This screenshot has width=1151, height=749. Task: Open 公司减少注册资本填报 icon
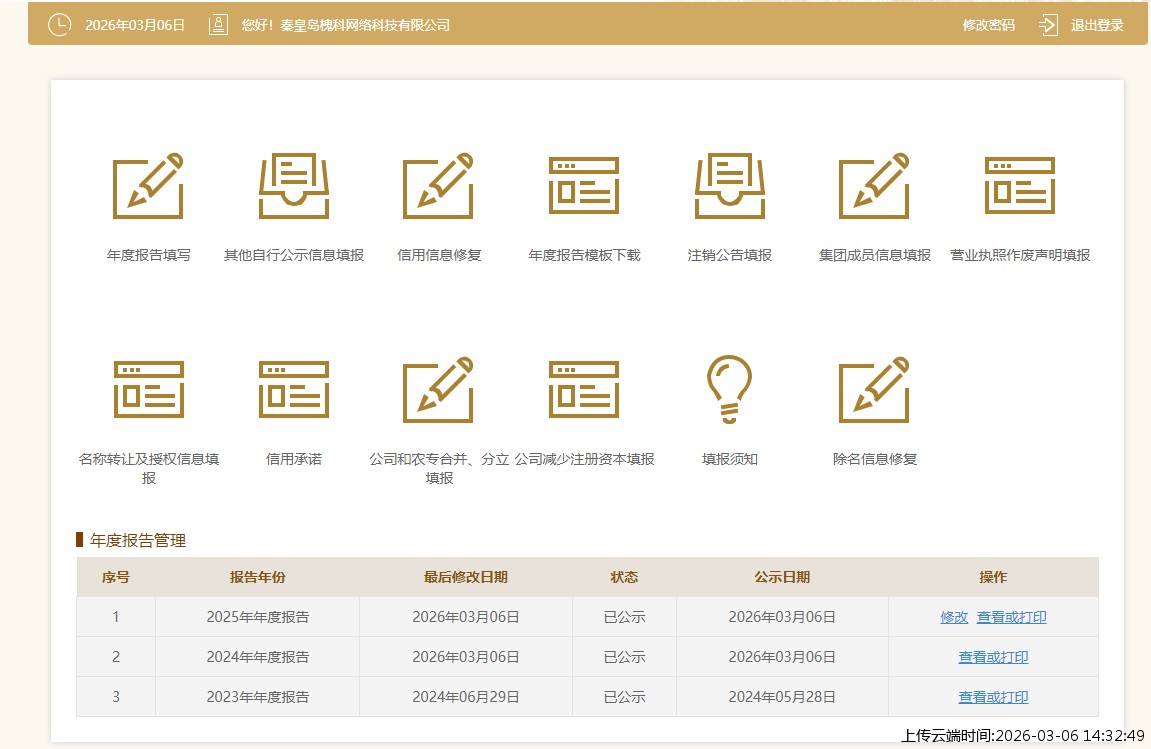[583, 390]
